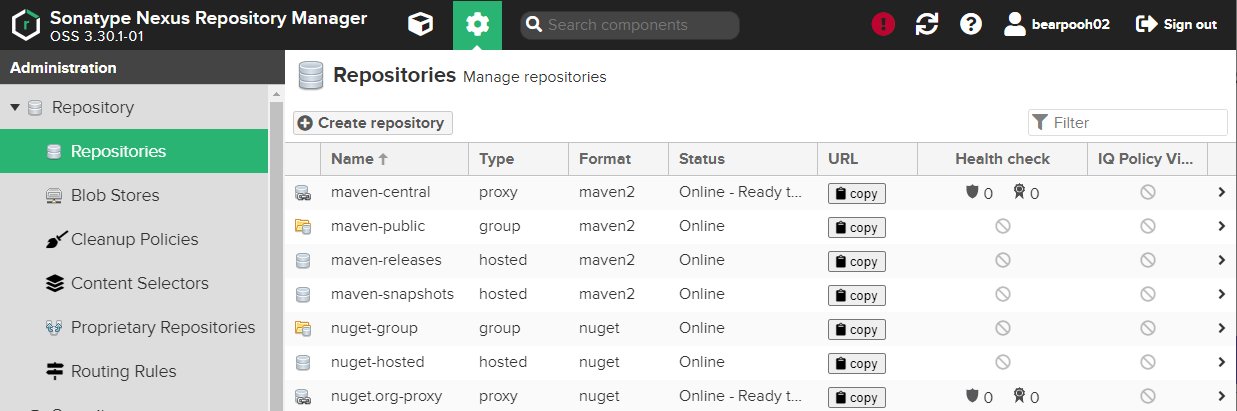Select the maven-snapshots repository name
1237x411 pixels.
(392, 294)
